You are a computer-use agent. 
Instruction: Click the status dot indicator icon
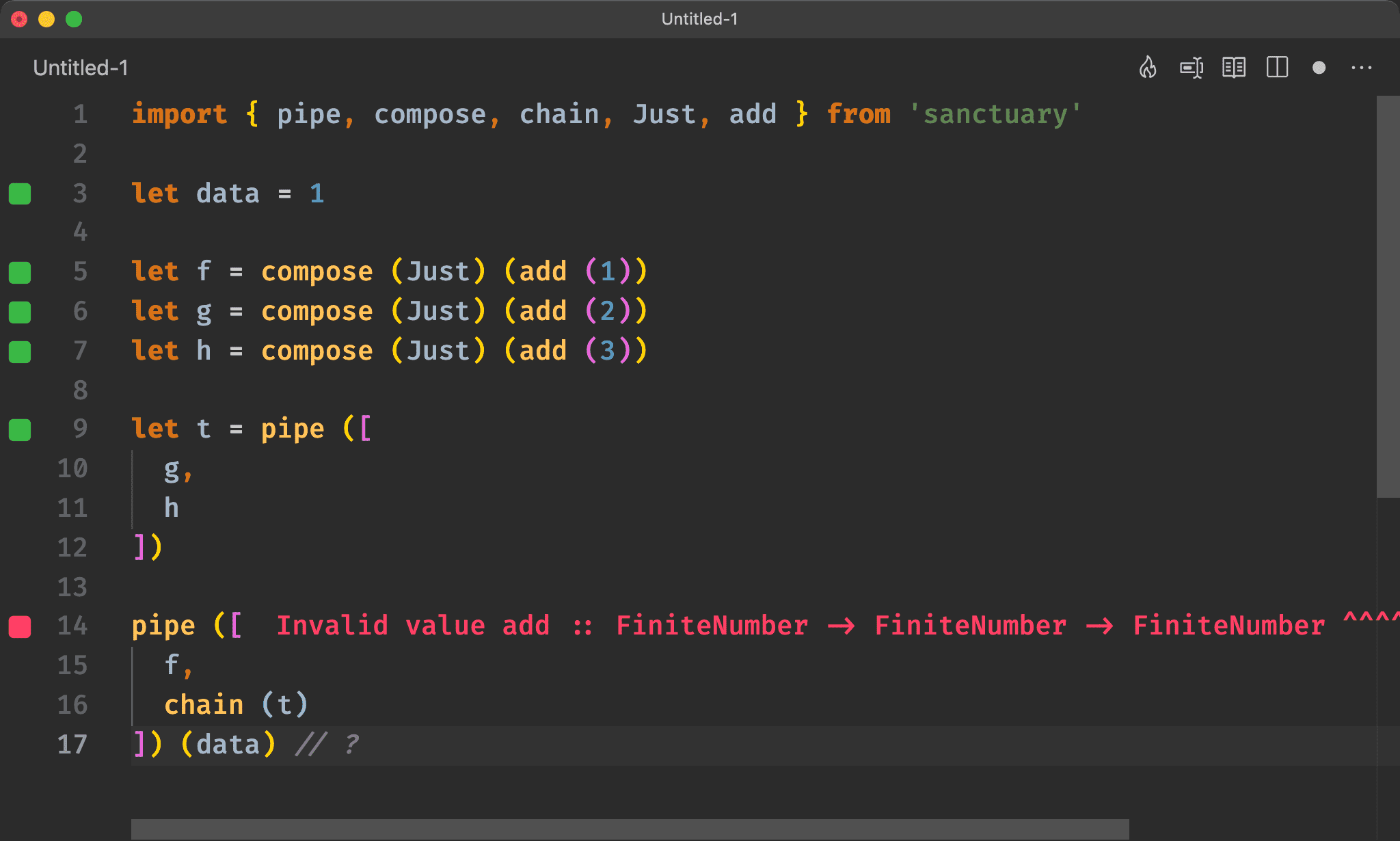pos(1321,68)
